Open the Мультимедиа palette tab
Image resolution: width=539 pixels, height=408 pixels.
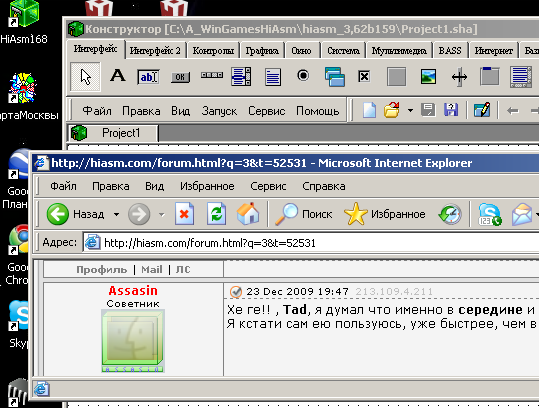point(399,51)
